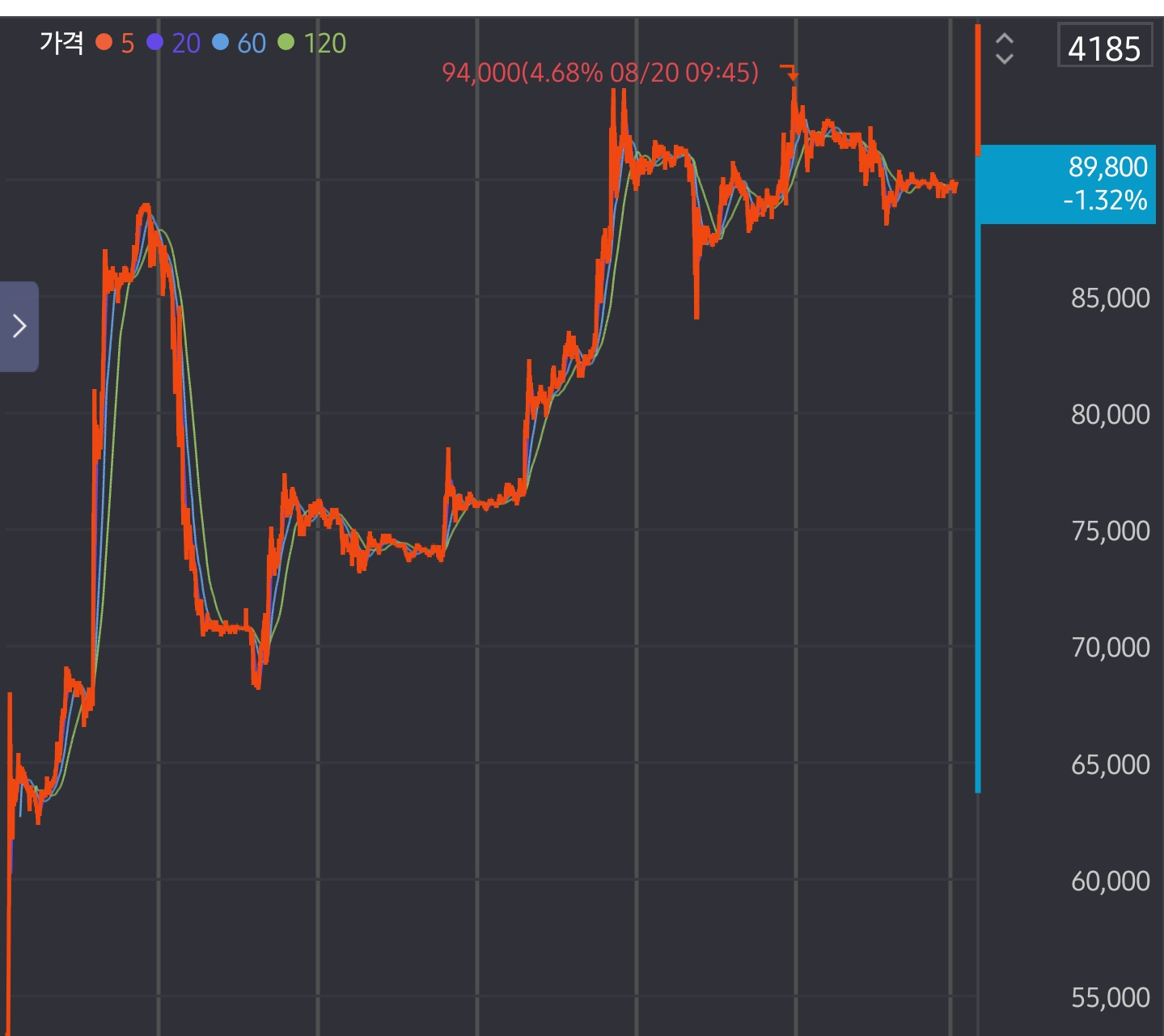Toggle the purple 20-period moving average legend
The image size is (1164, 1036).
pyautogui.click(x=174, y=43)
